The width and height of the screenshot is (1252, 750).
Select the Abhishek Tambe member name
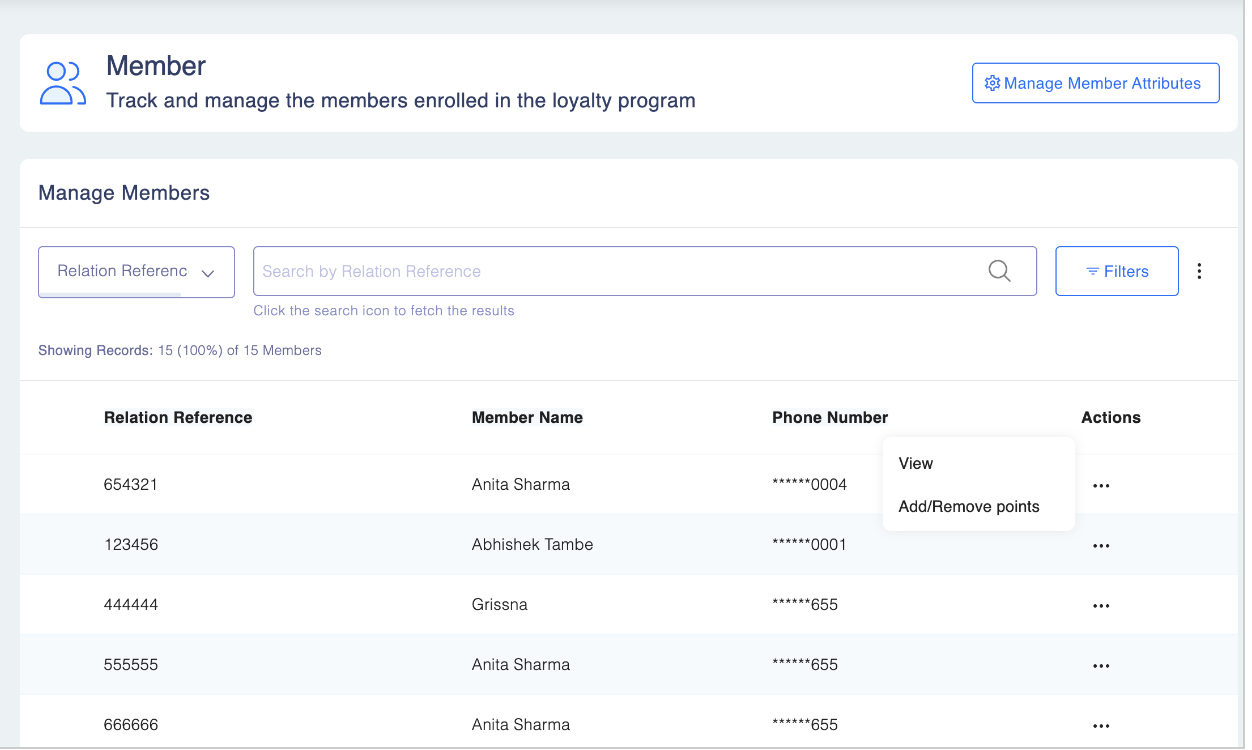pyautogui.click(x=532, y=545)
